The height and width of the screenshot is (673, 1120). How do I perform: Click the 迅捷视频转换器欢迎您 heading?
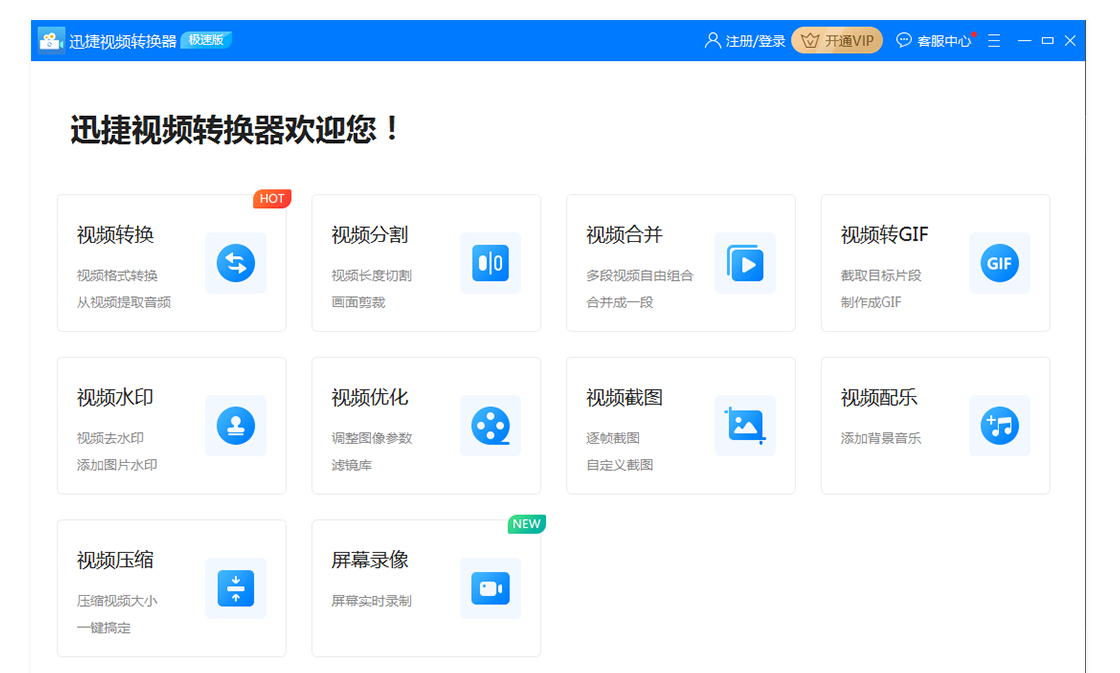tap(236, 129)
